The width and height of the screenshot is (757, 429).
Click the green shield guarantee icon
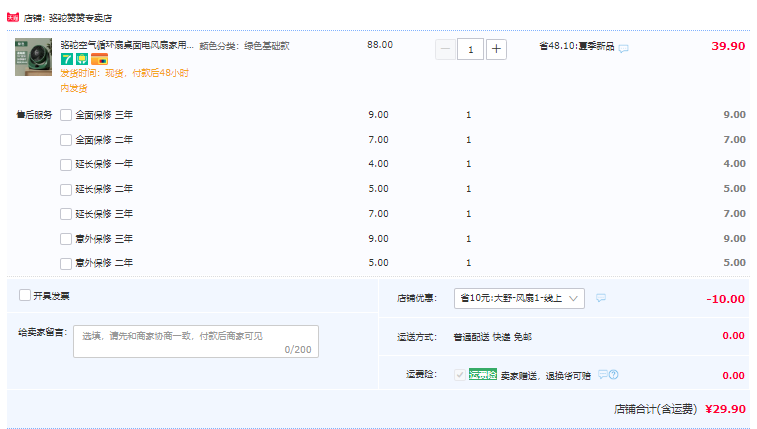pyautogui.click(x=82, y=59)
